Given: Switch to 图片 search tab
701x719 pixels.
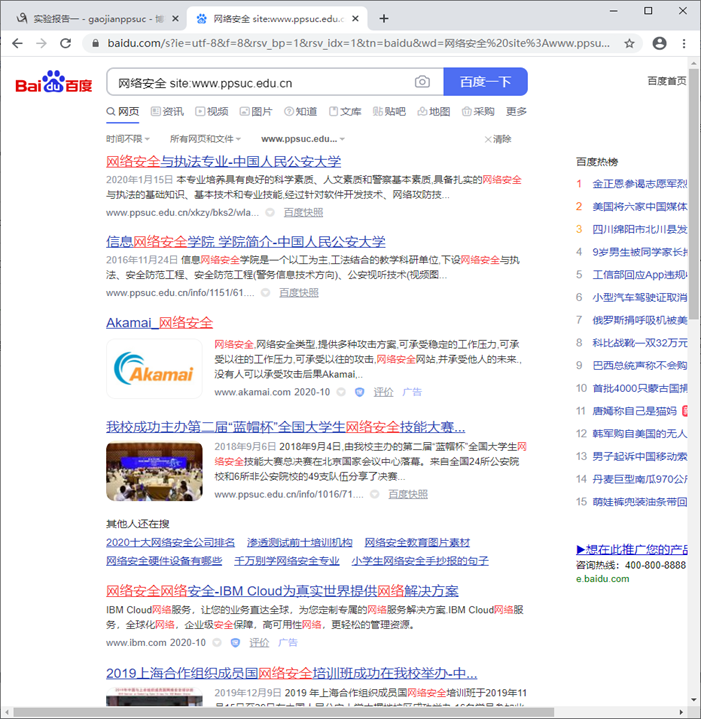Looking at the screenshot, I should pos(256,111).
